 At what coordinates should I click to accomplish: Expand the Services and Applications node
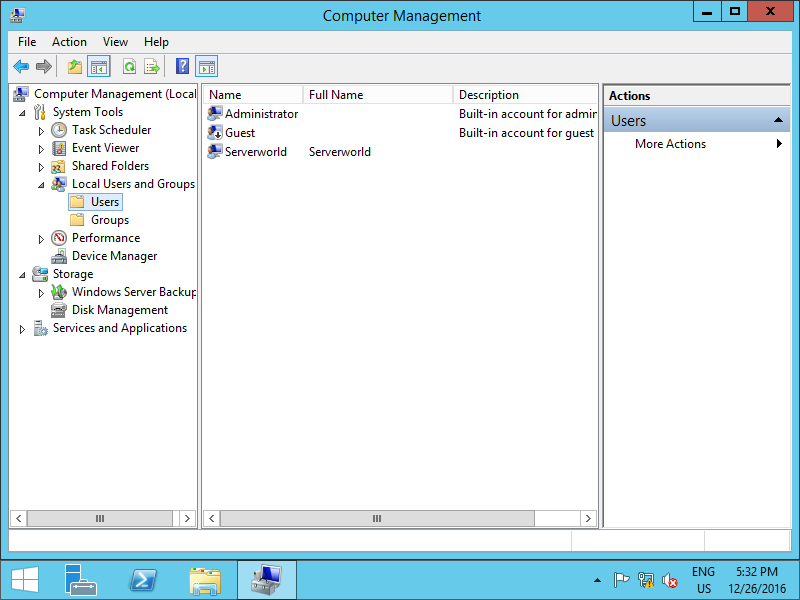tap(23, 329)
